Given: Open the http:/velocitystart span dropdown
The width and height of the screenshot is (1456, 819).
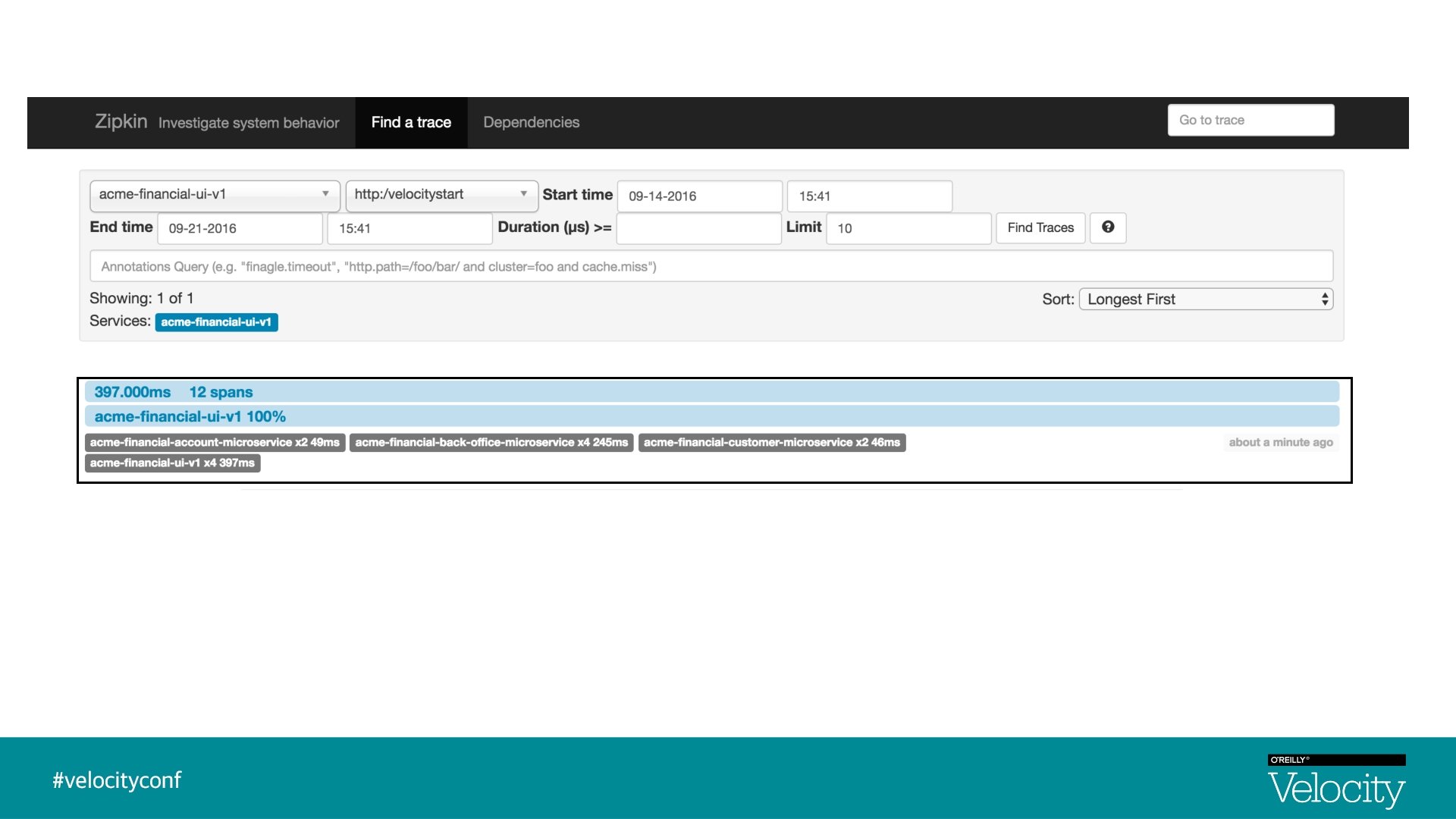Looking at the screenshot, I should click(x=441, y=195).
